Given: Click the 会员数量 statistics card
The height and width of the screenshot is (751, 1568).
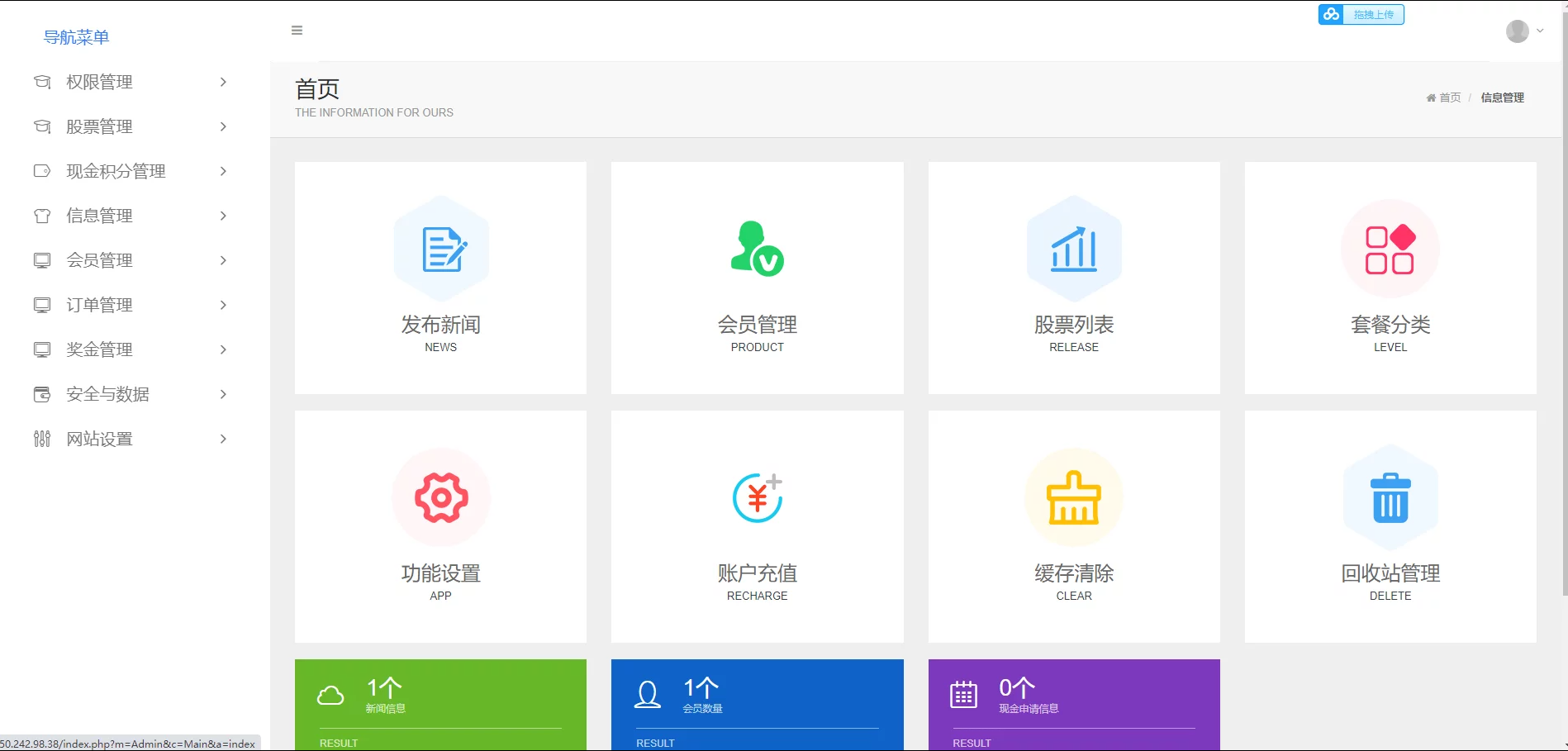Looking at the screenshot, I should [756, 702].
